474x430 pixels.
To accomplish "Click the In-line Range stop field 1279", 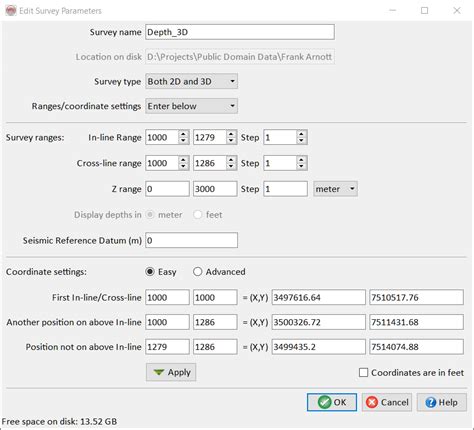I will (x=210, y=137).
